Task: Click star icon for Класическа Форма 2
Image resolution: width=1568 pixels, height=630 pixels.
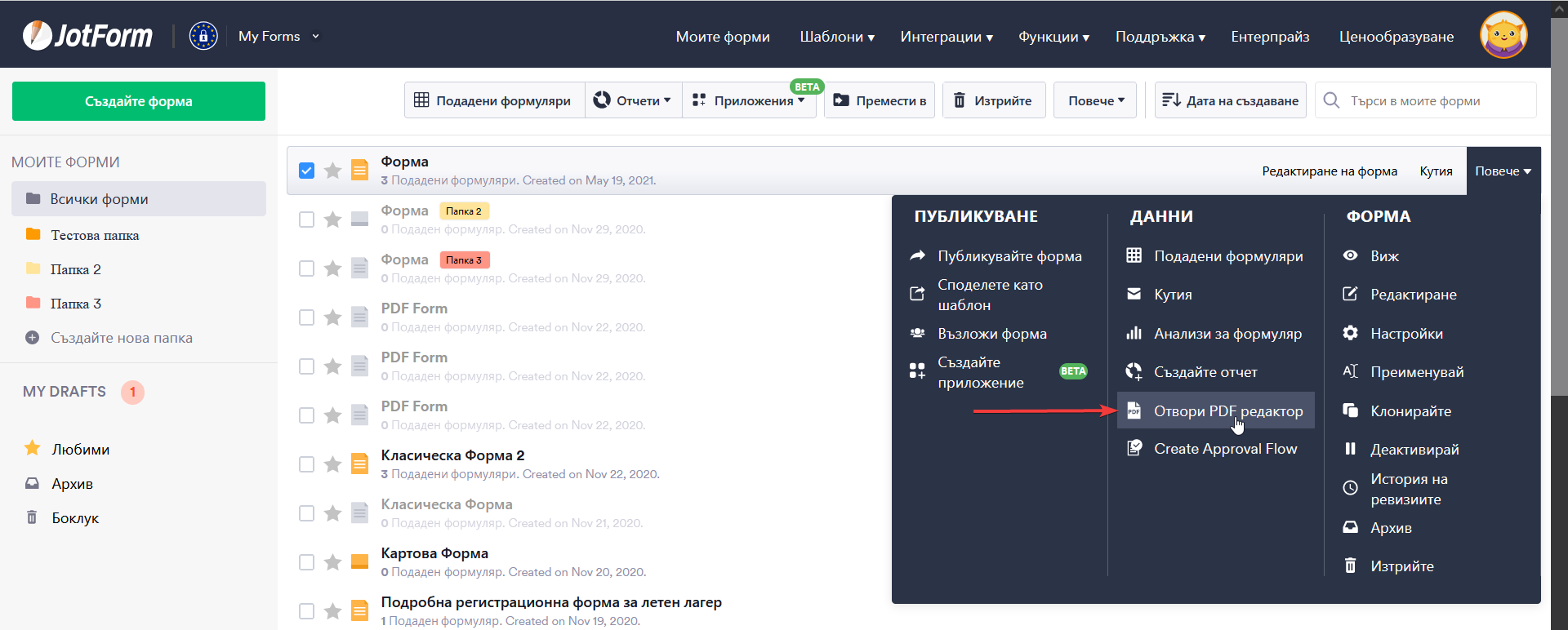Action: pyautogui.click(x=332, y=464)
